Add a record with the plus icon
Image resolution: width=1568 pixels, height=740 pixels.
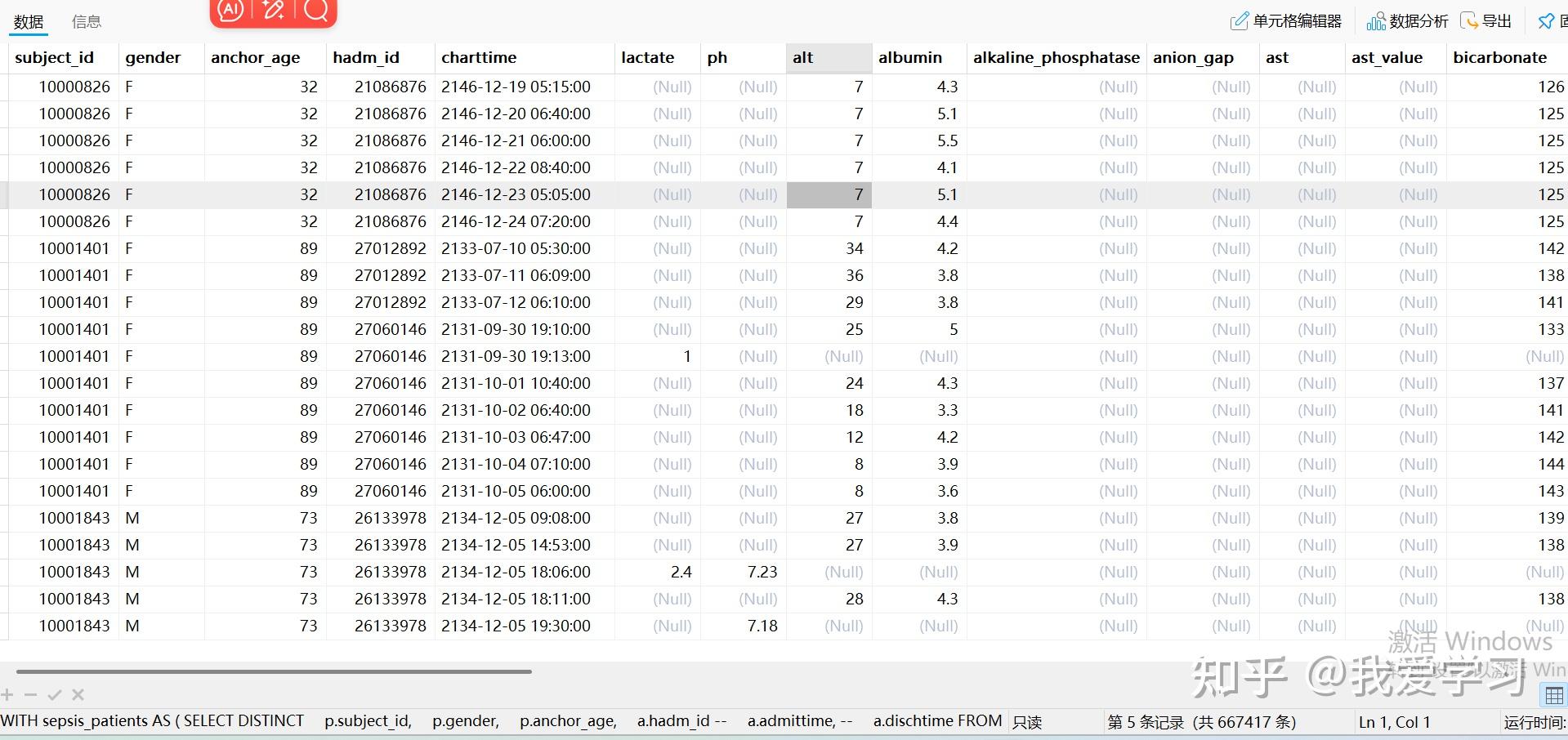[7, 695]
